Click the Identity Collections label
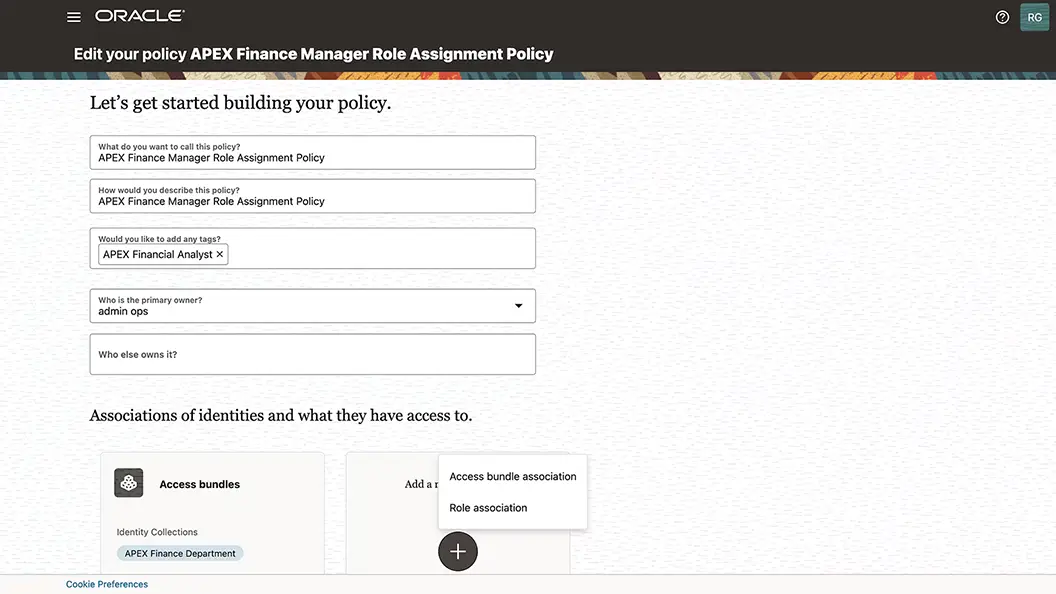This screenshot has width=1056, height=594. coord(157,532)
